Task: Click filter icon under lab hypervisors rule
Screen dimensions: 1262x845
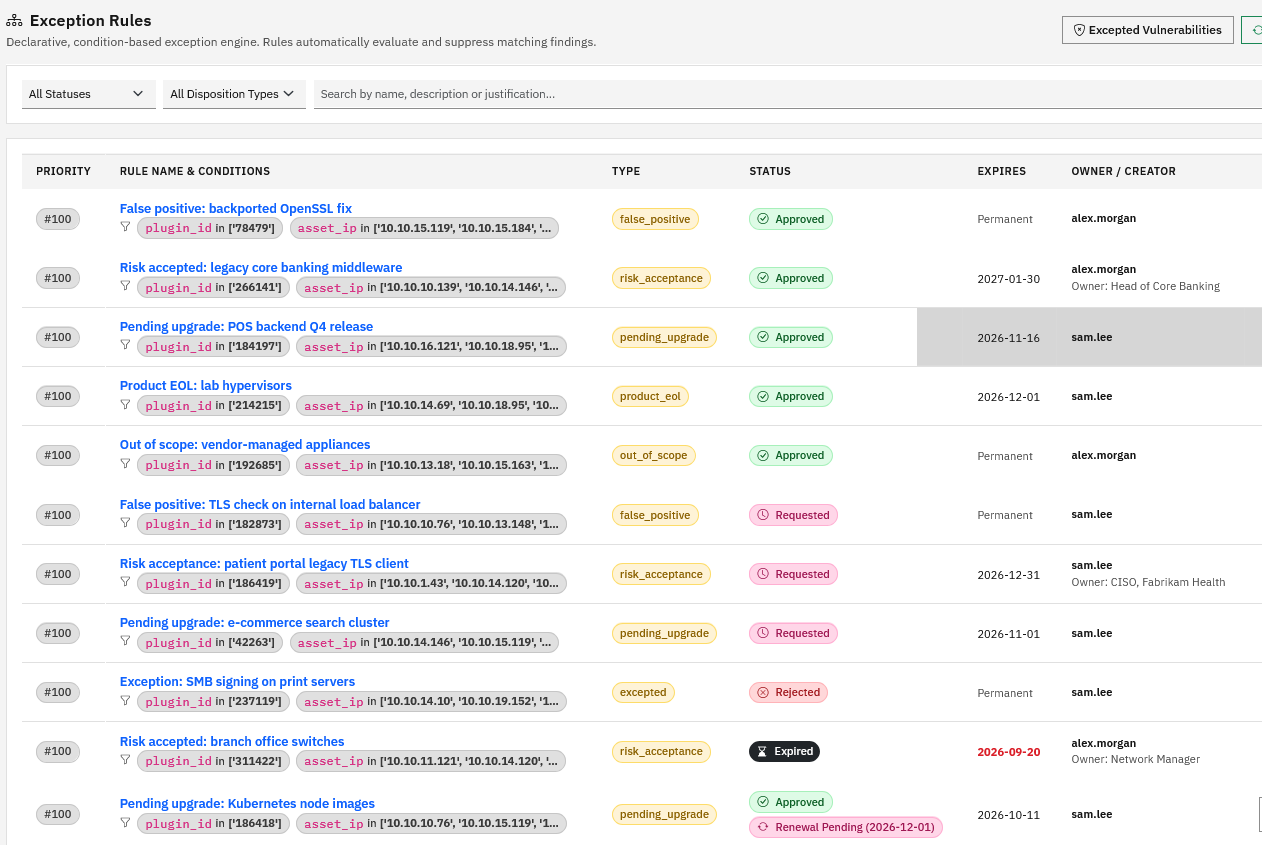Action: 125,404
